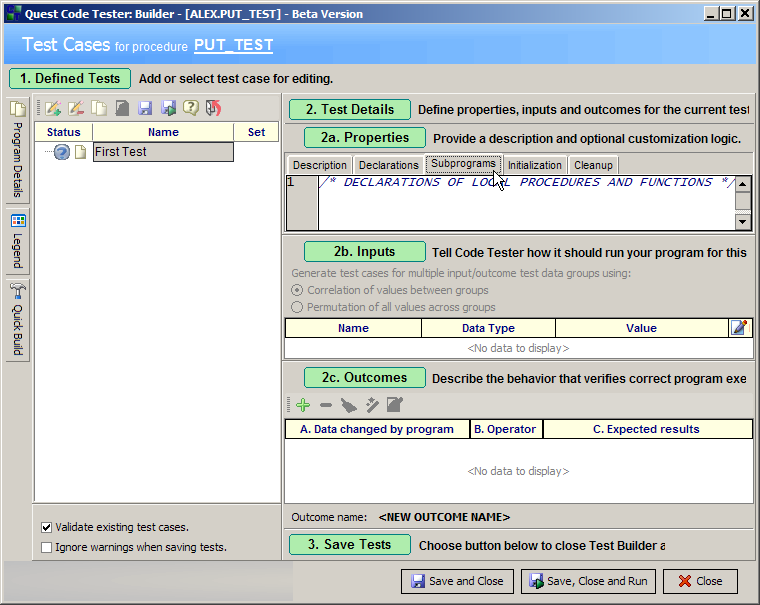Select the First Test name cell
The width and height of the screenshot is (760, 605).
(x=163, y=152)
